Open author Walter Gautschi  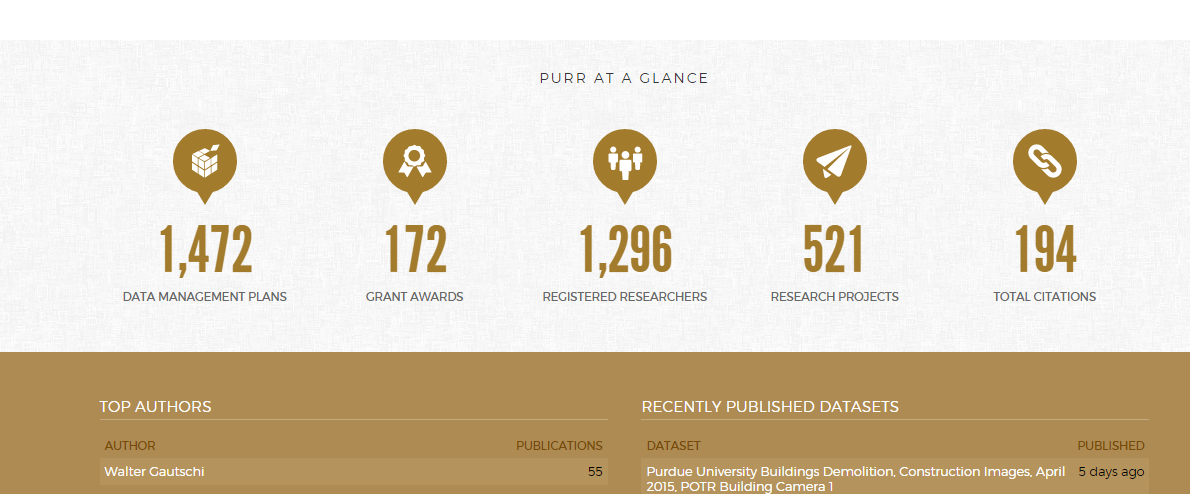pos(154,472)
